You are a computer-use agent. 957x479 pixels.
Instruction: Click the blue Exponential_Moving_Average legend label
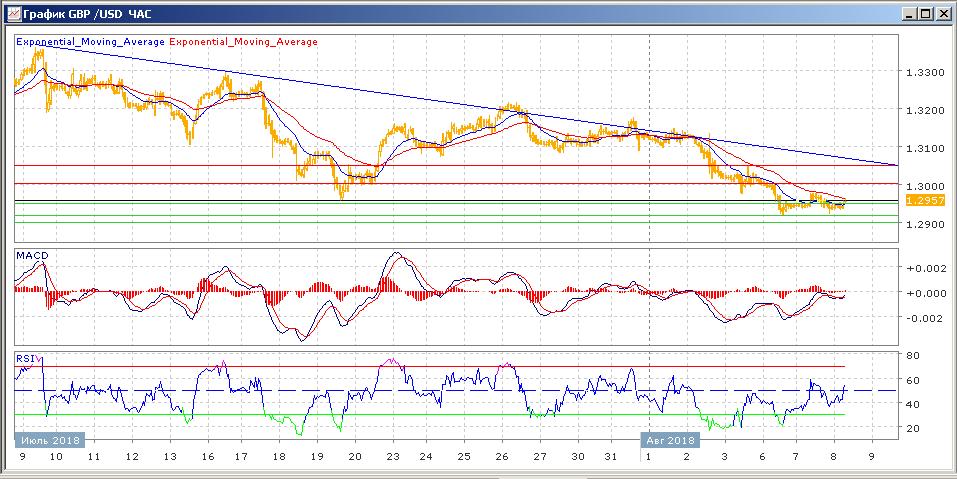pyautogui.click(x=91, y=42)
